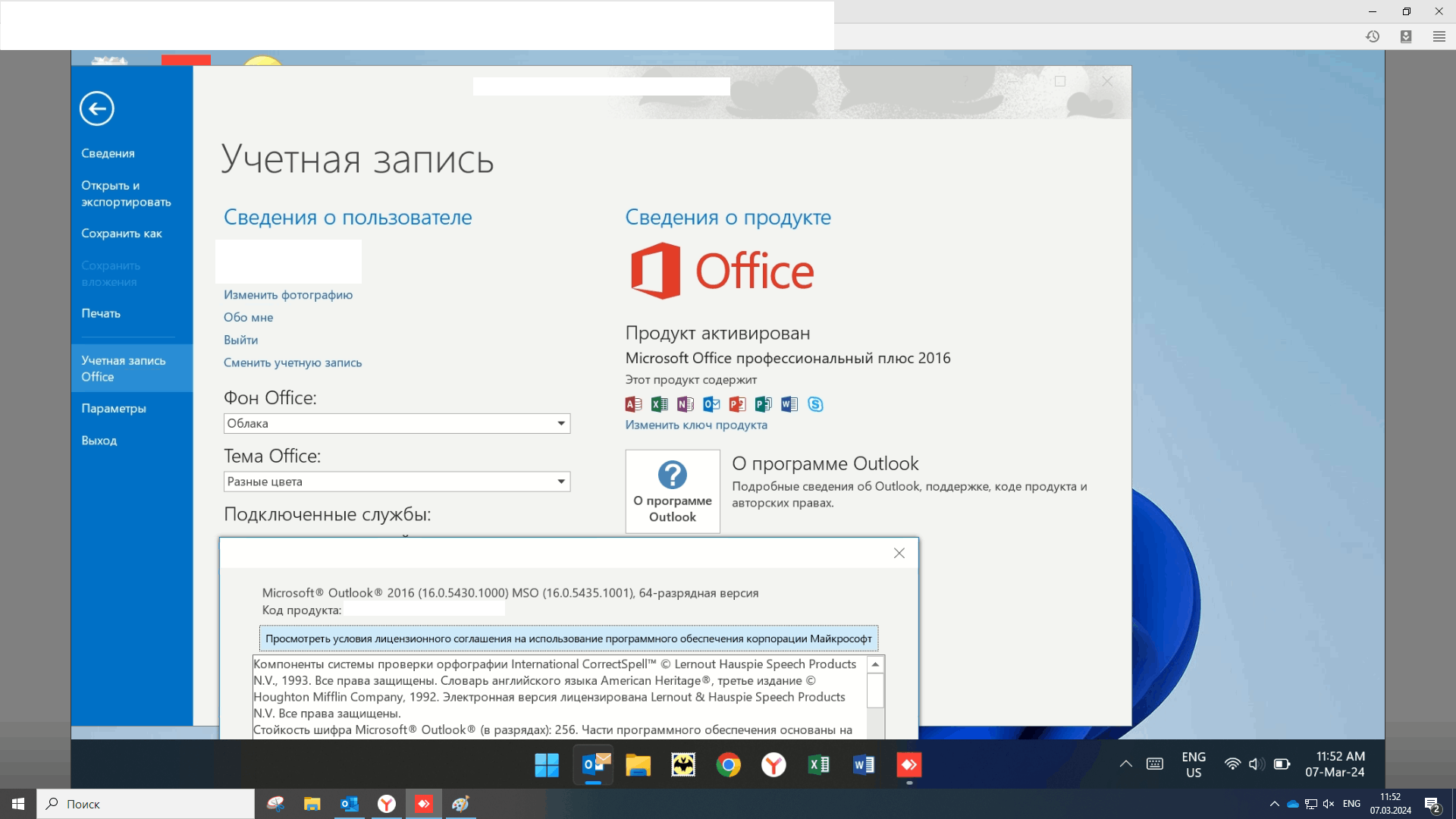This screenshot has height=819, width=1456.
Task: Click the local taskbar Поиск search box
Action: click(x=146, y=804)
